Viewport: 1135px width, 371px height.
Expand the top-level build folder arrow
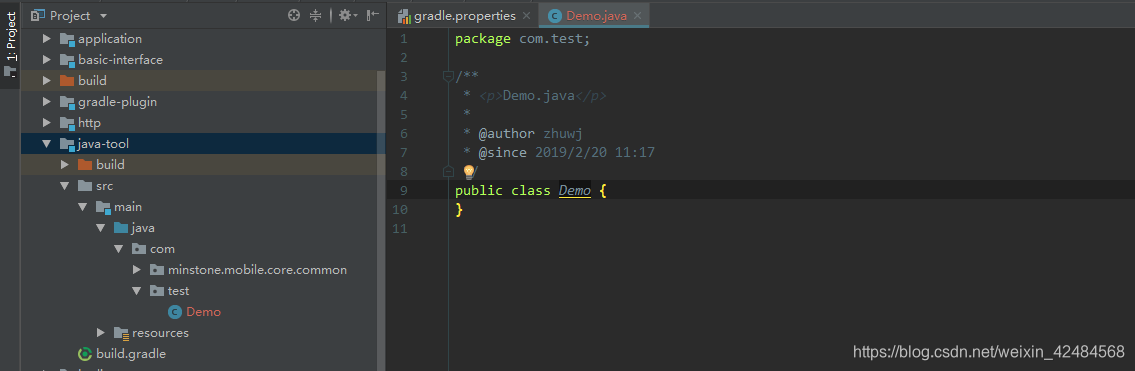coord(47,80)
